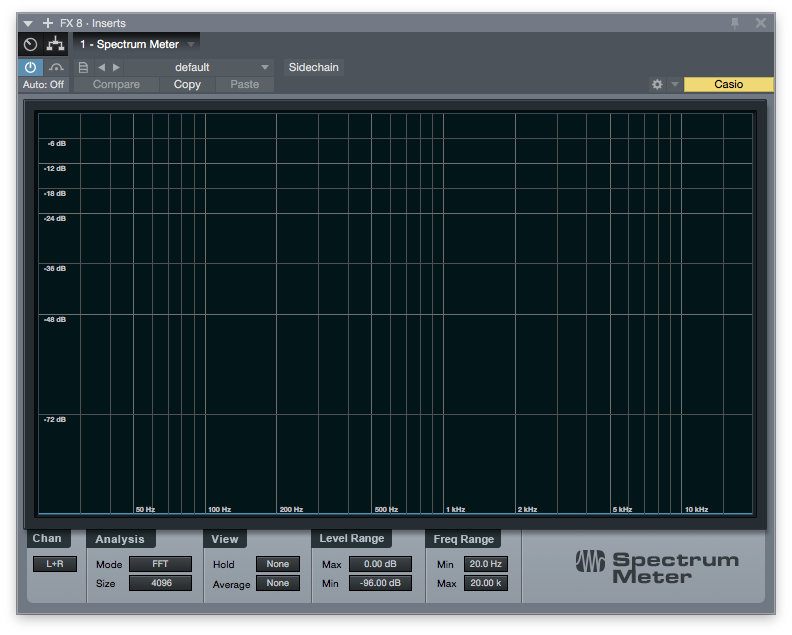Viewport: 792px width, 635px height.
Task: Open plugin settings gear icon
Action: pos(657,85)
